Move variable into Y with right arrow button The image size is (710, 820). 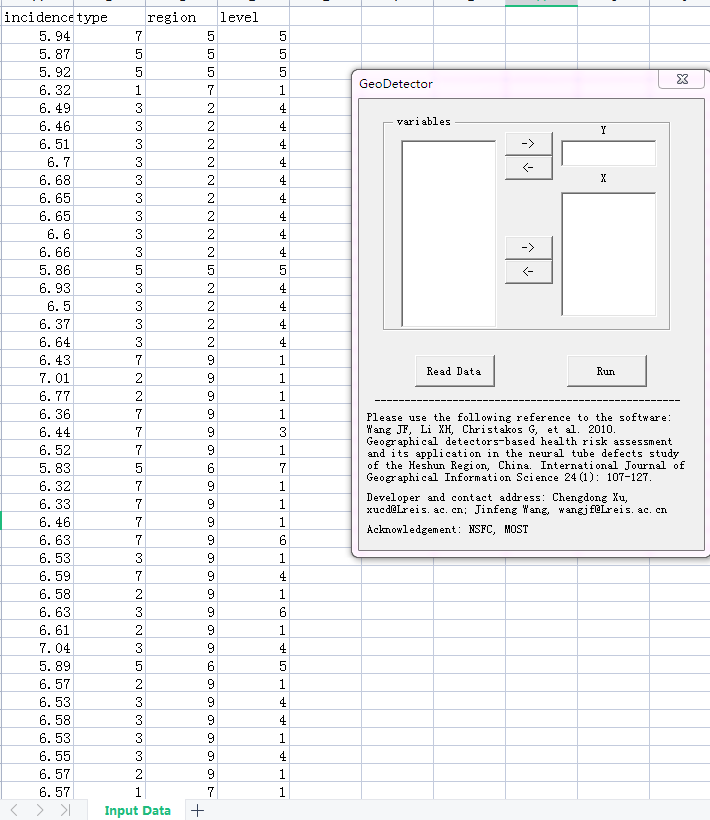[x=529, y=143]
